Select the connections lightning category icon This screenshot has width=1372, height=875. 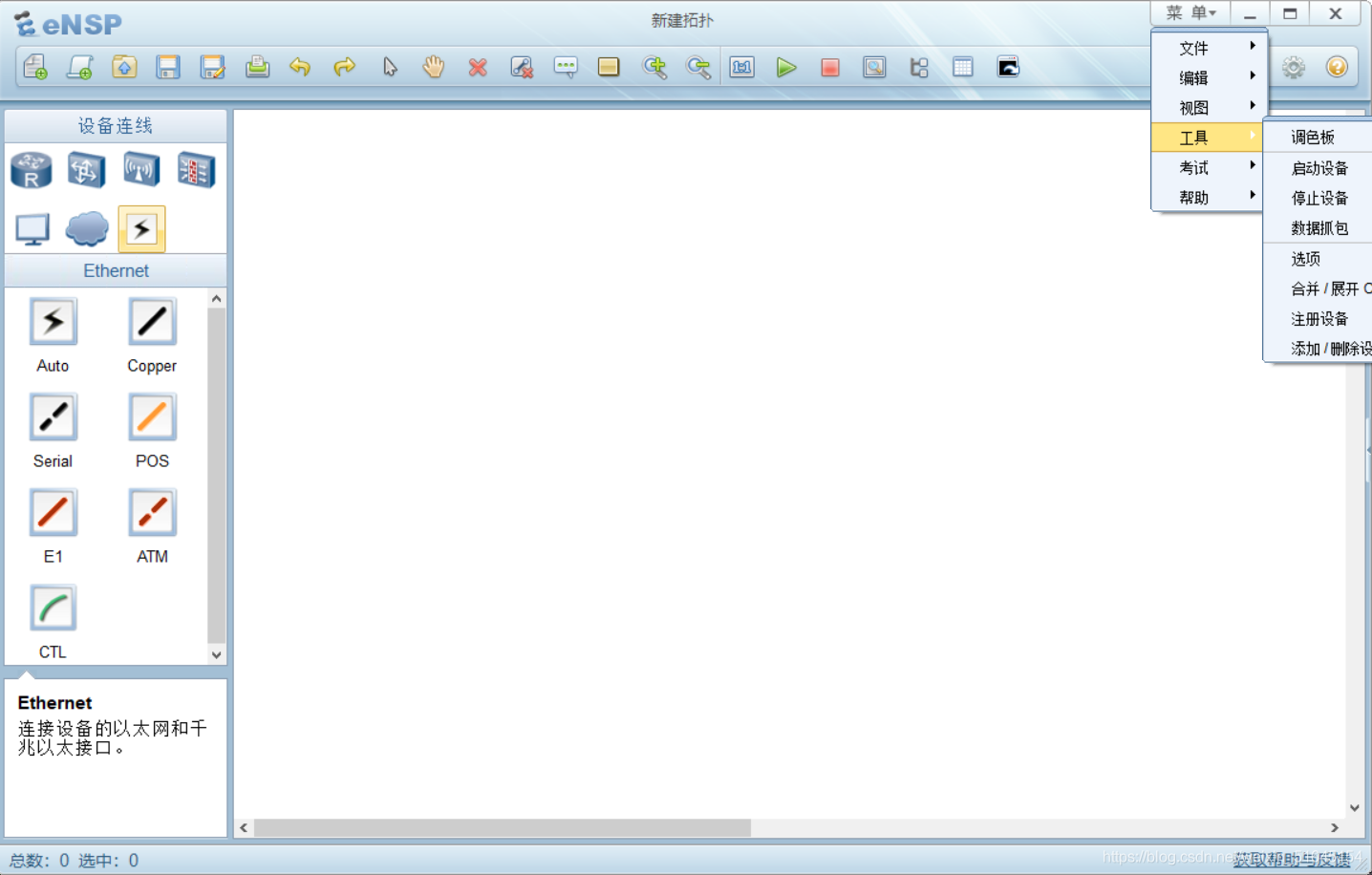pyautogui.click(x=141, y=229)
